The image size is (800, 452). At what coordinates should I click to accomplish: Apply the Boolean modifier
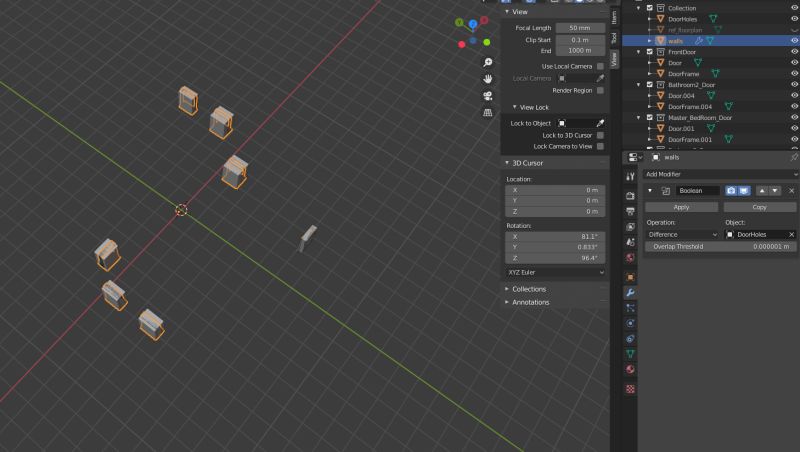(x=682, y=207)
